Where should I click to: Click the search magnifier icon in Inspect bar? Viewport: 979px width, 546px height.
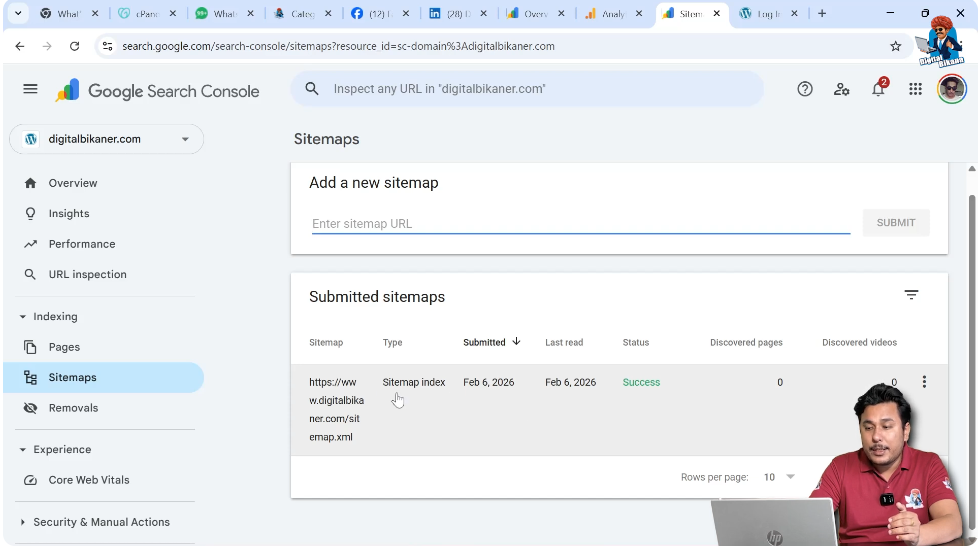tap(312, 89)
